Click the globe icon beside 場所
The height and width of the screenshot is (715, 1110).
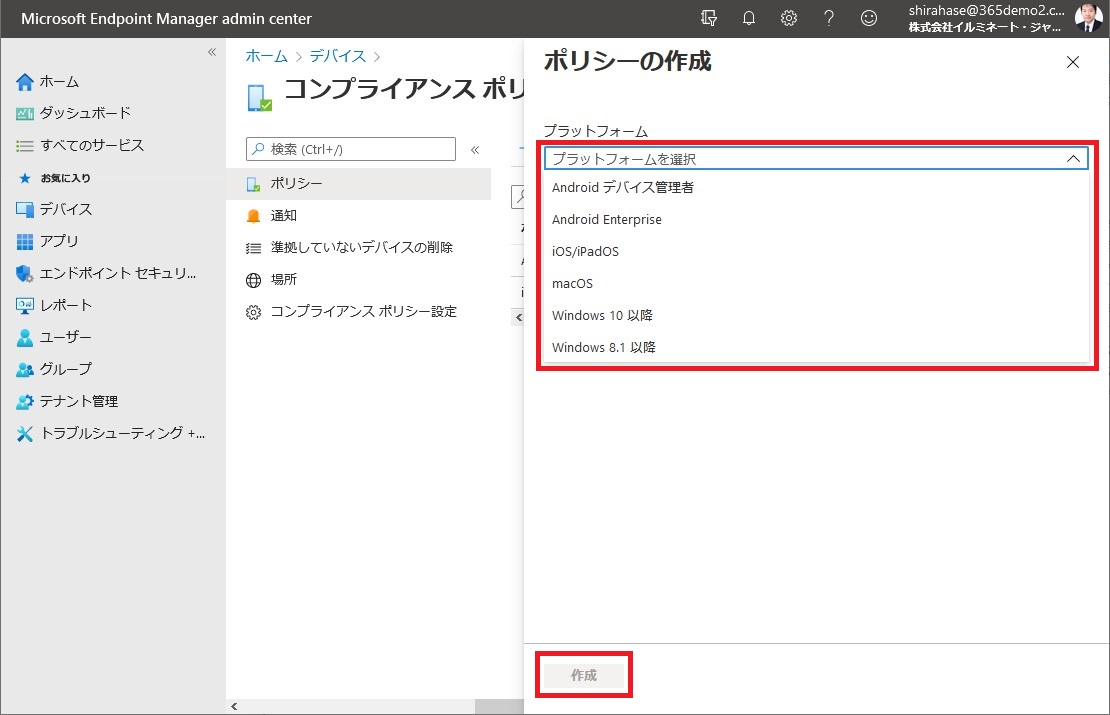point(253,280)
